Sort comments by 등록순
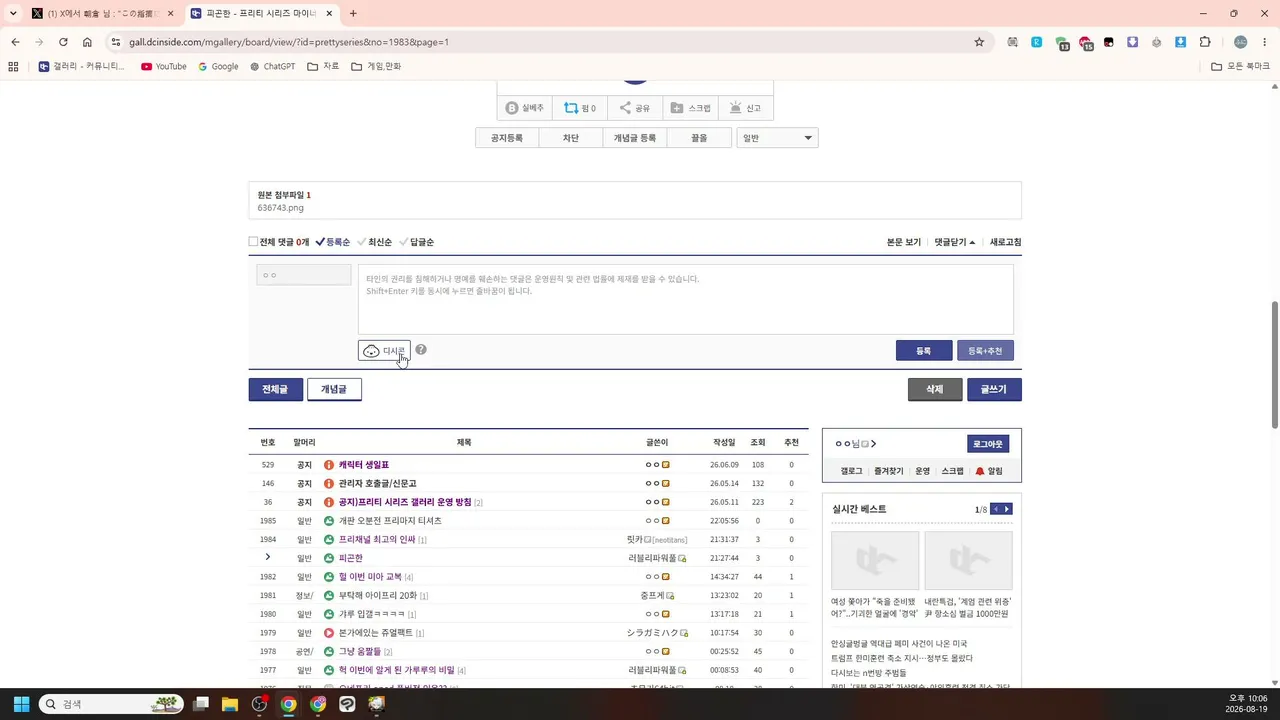This screenshot has width=1280, height=720. pyautogui.click(x=333, y=242)
